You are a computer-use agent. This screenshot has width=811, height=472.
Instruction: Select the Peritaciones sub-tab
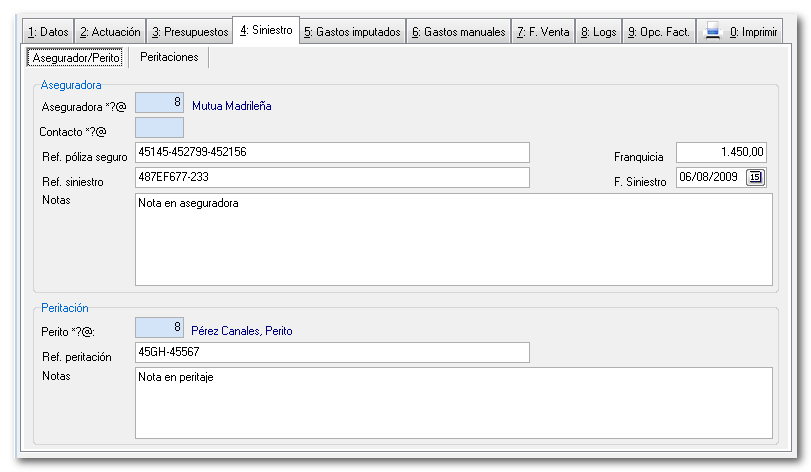pyautogui.click(x=169, y=58)
